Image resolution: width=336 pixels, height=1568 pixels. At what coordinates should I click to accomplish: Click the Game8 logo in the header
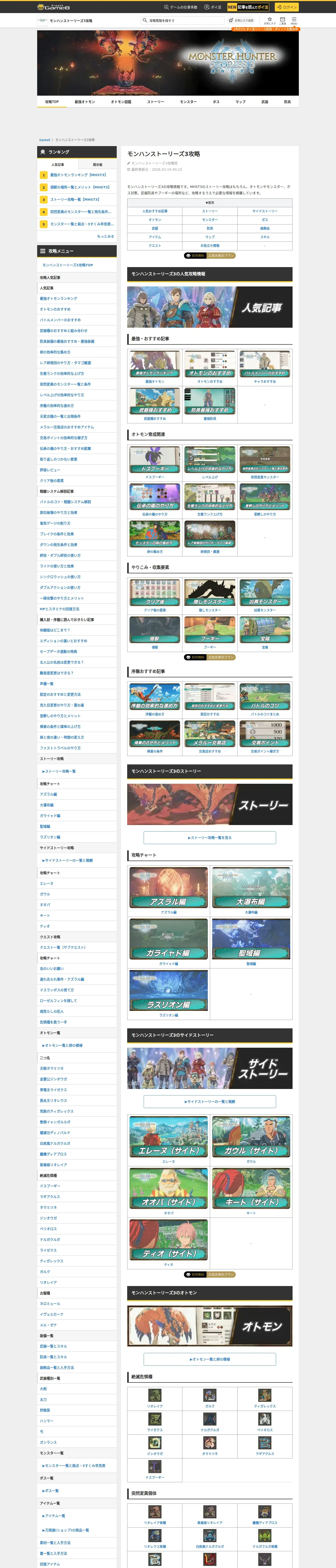coord(54,7)
